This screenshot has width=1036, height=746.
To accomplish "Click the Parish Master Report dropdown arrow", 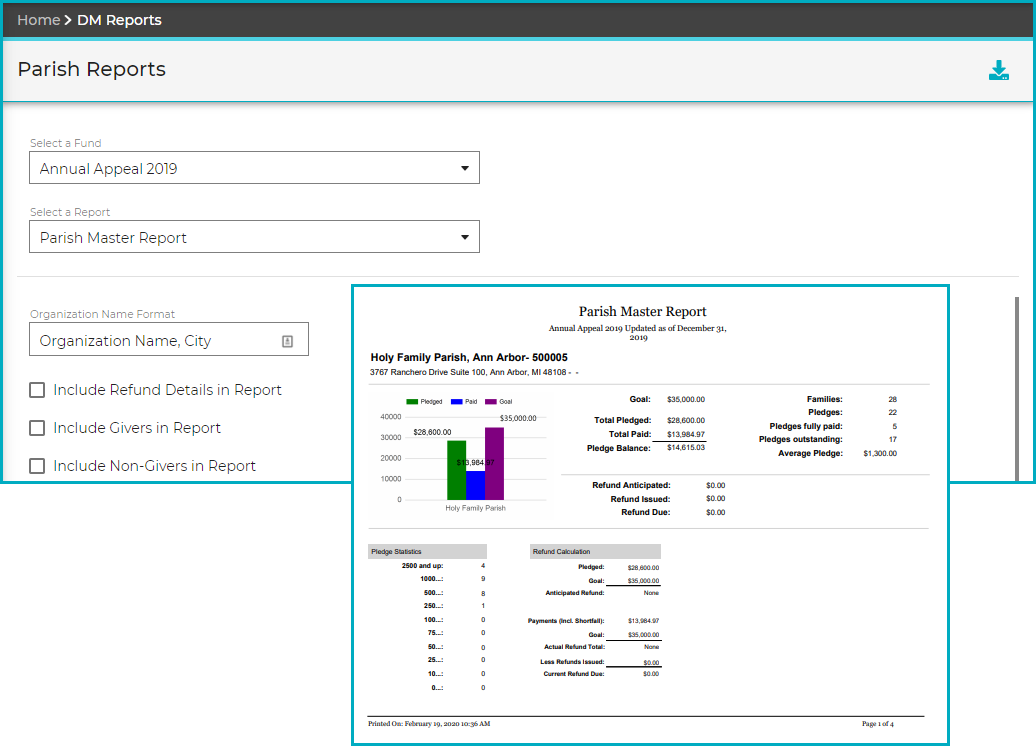I will (x=465, y=237).
